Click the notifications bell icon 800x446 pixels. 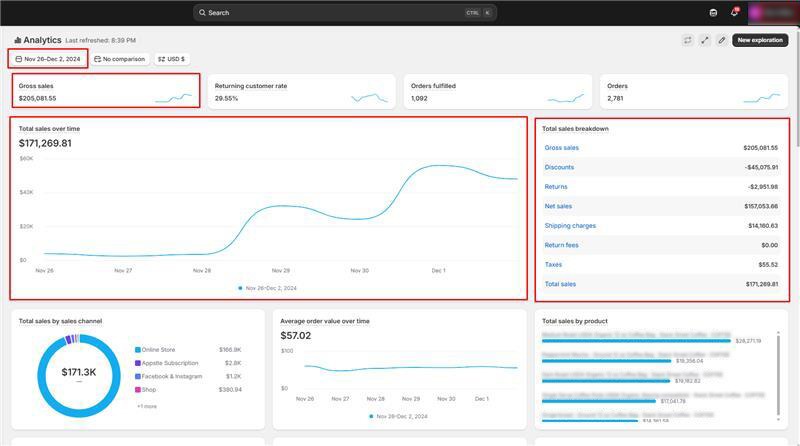734,13
